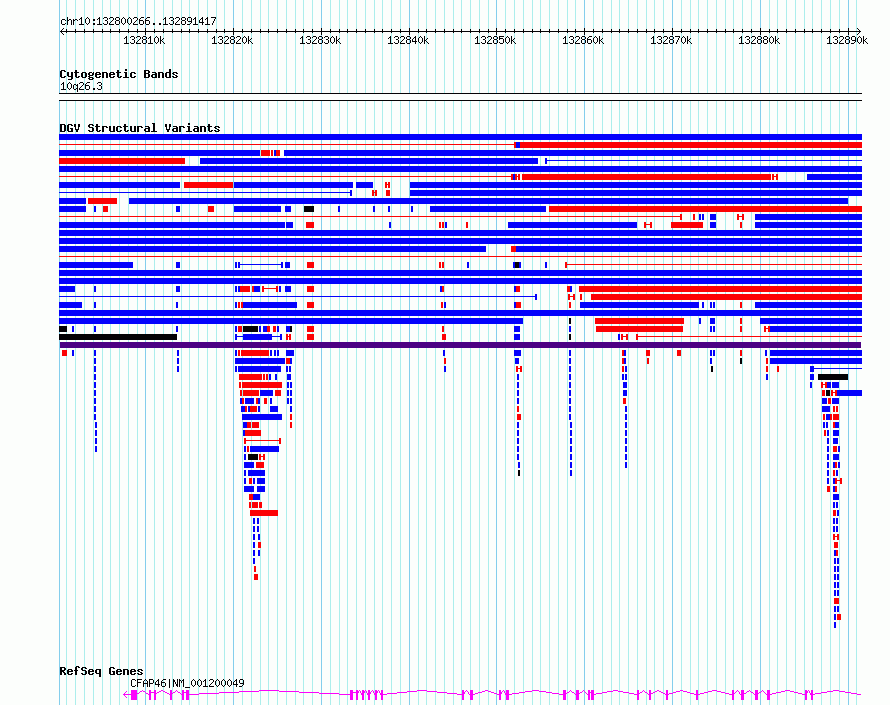Select the small black variant near 132829k
Screen dimensions: 890x705
[x=309, y=209]
